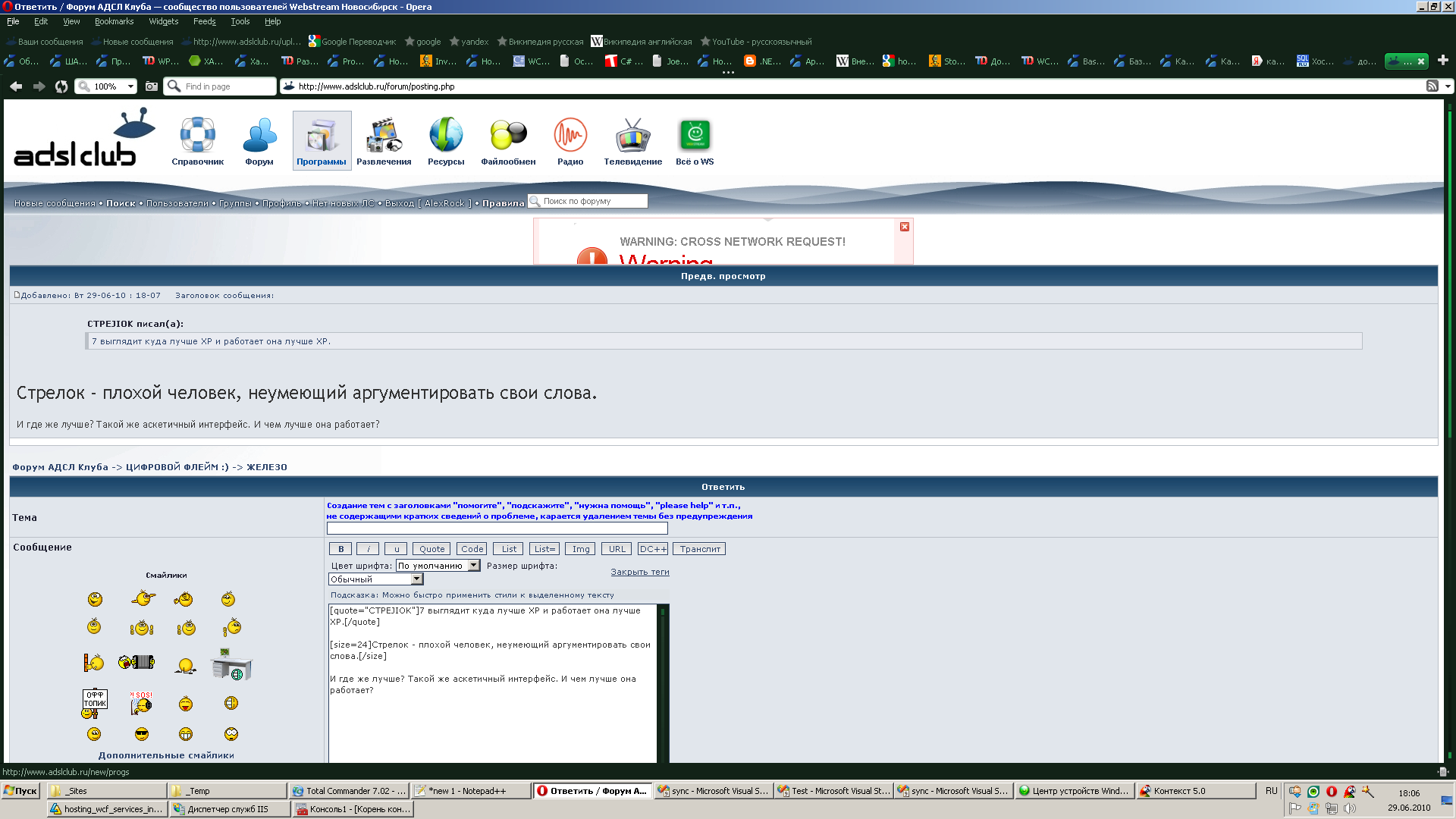Apply bold with B button
Viewport: 1456px width, 819px height.
coord(340,549)
